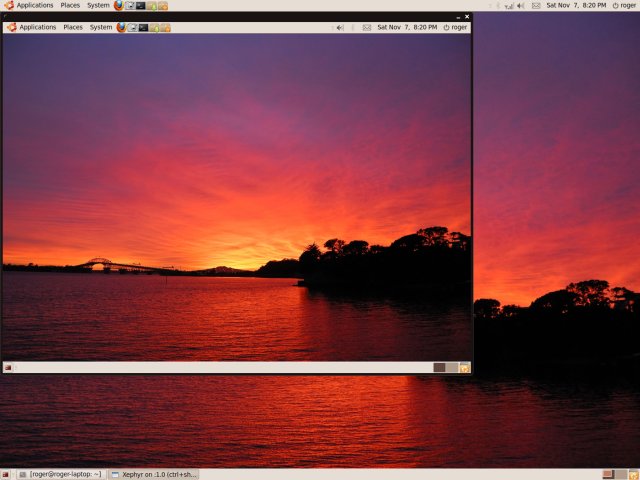Open Terminal launcher in the outer top panel
This screenshot has height=480, width=640.
[x=141, y=5]
